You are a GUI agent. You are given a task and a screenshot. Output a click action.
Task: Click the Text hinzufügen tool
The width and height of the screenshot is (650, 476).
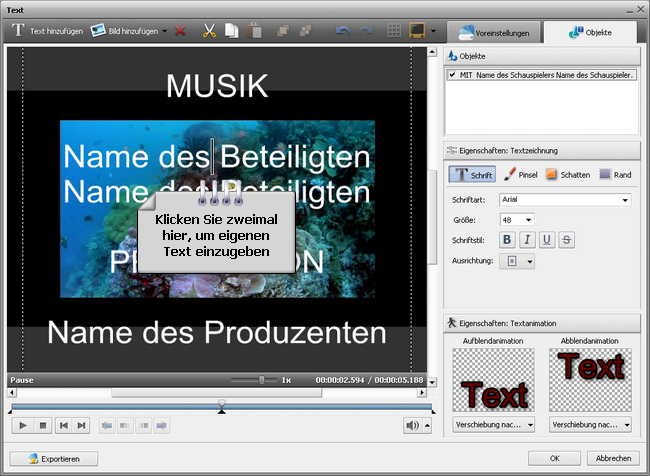click(47, 31)
